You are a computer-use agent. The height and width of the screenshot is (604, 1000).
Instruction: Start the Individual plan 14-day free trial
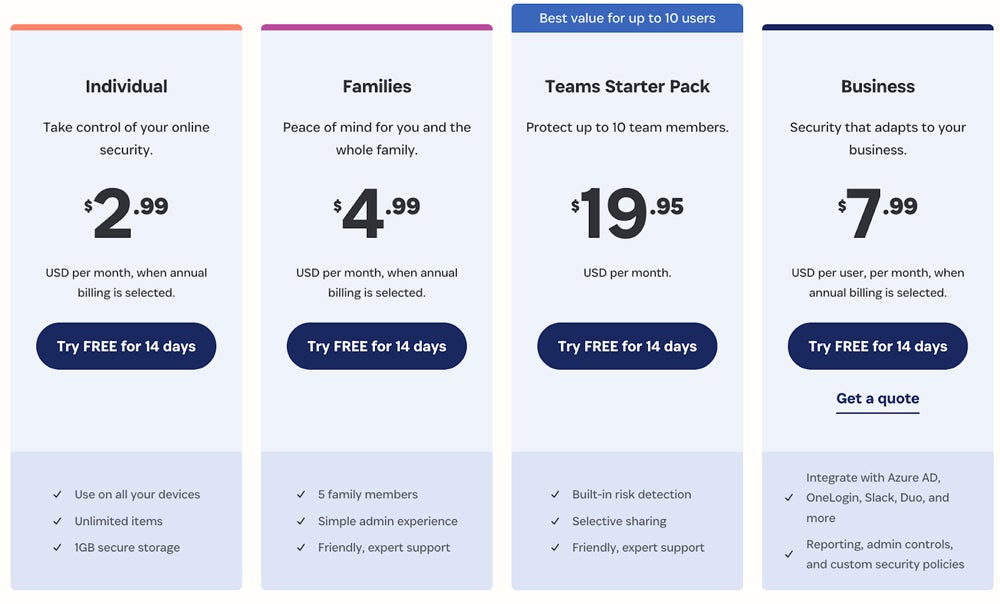pyautogui.click(x=126, y=346)
